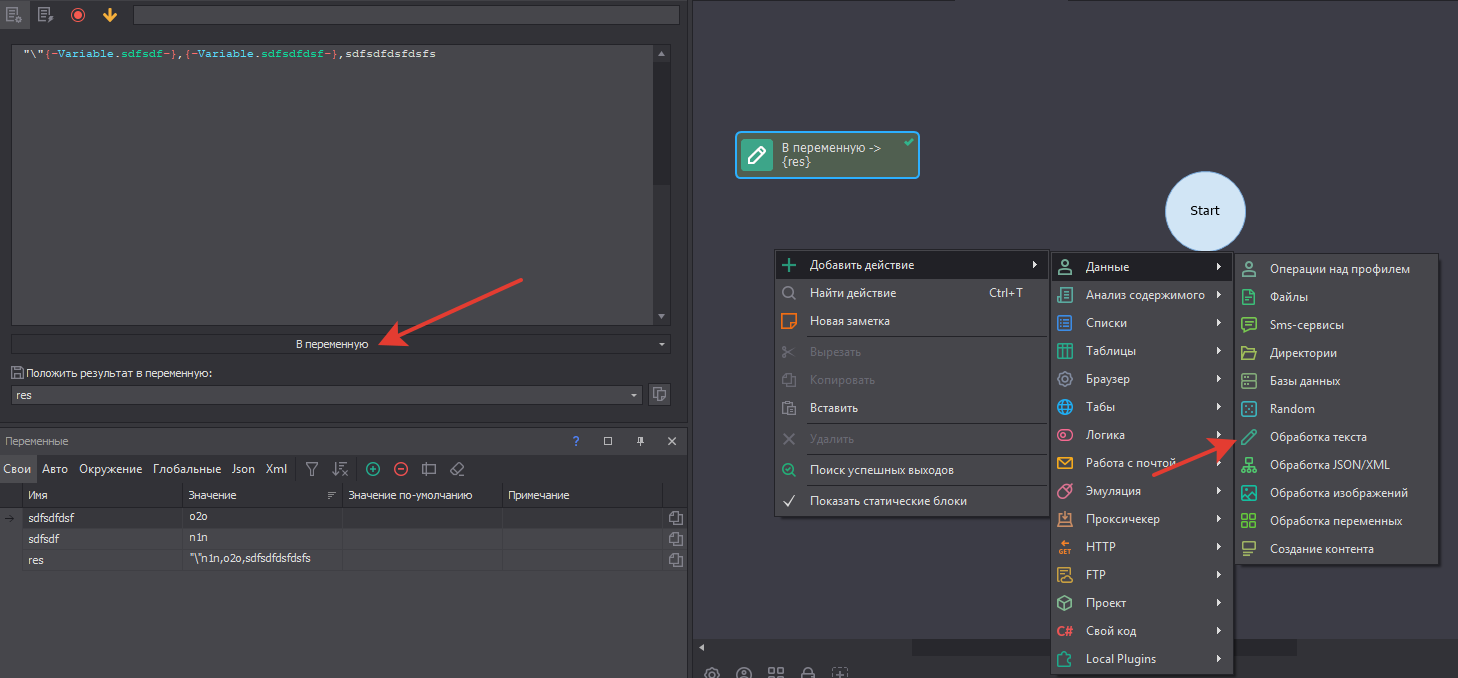Click the filter funnel icon in Переменные
This screenshot has height=678, width=1458.
pos(312,469)
